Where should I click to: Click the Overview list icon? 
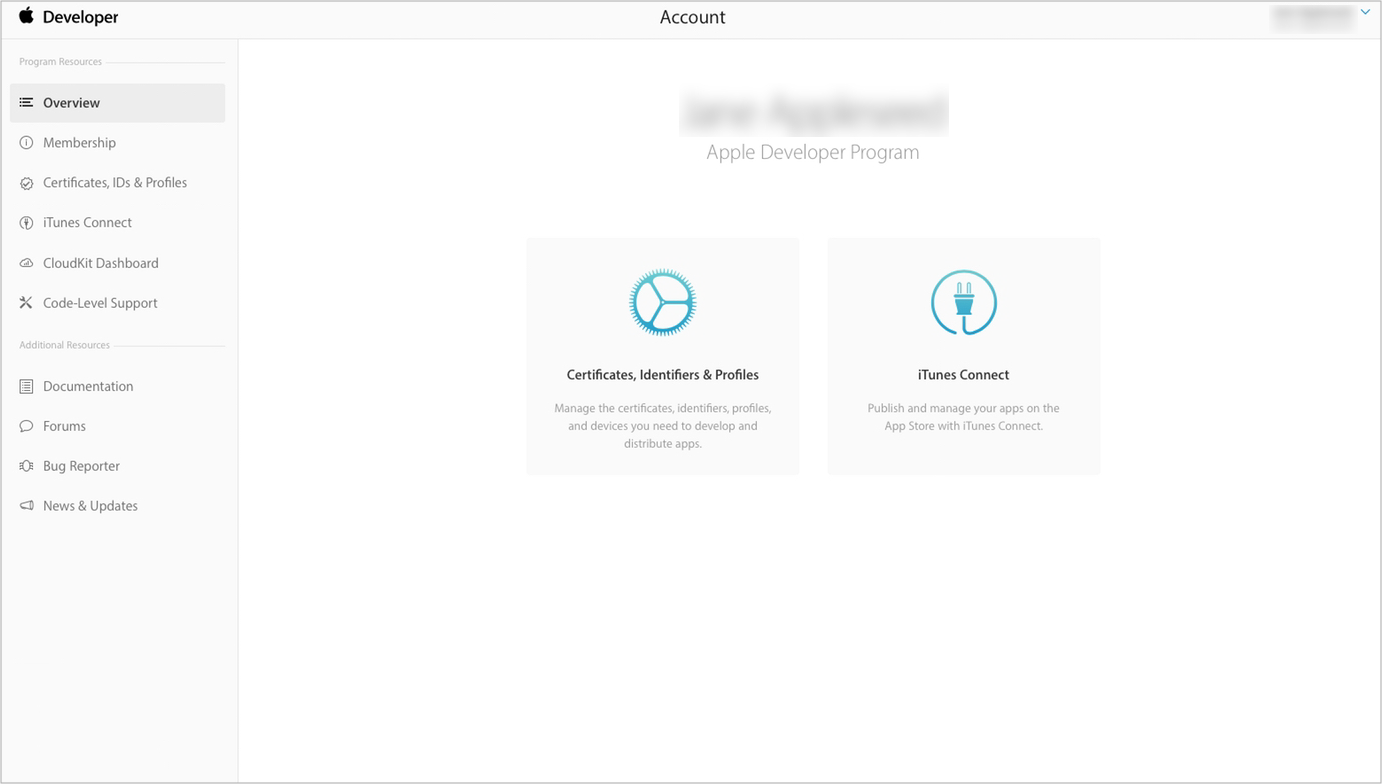26,103
